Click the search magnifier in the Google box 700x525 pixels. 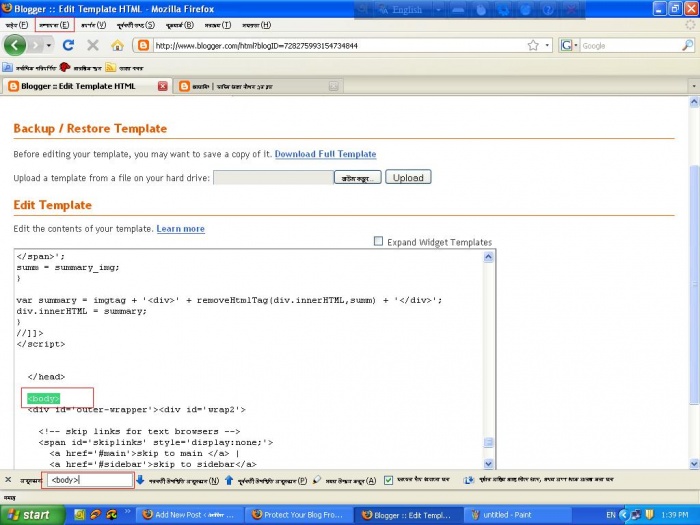pos(688,45)
